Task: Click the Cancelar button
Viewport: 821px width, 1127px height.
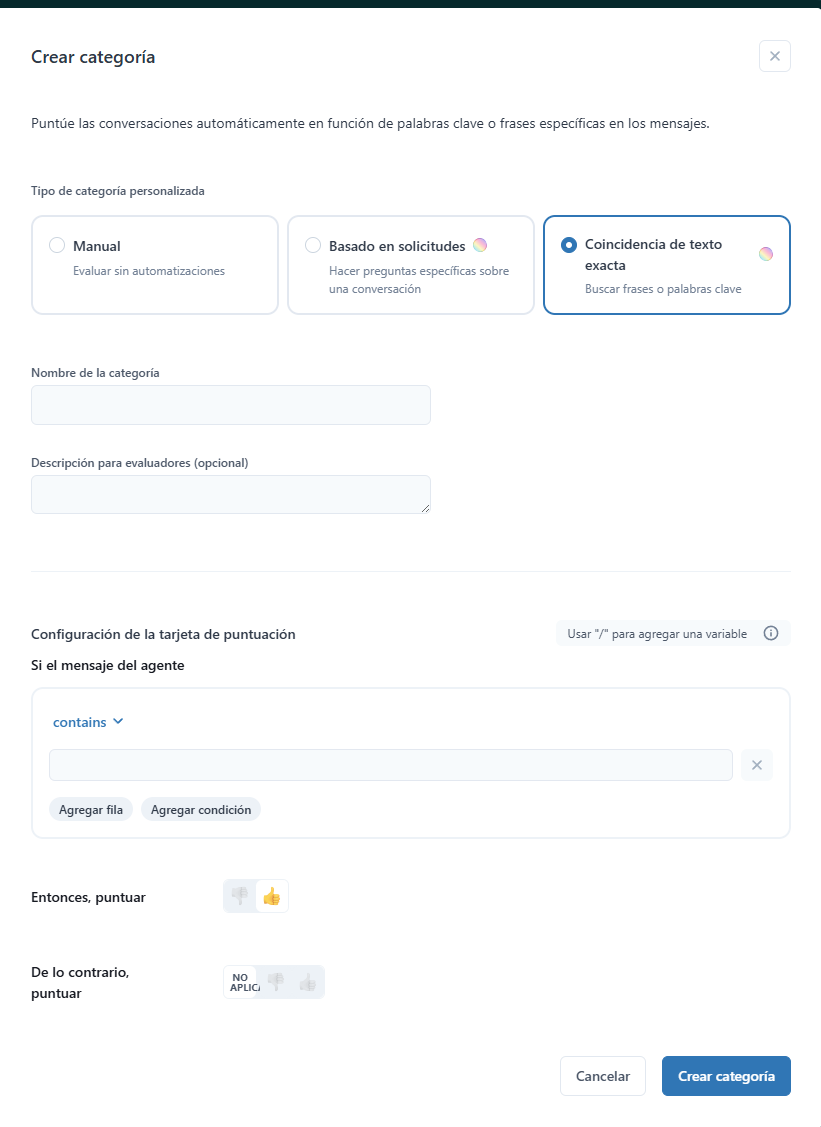Action: tap(602, 1076)
